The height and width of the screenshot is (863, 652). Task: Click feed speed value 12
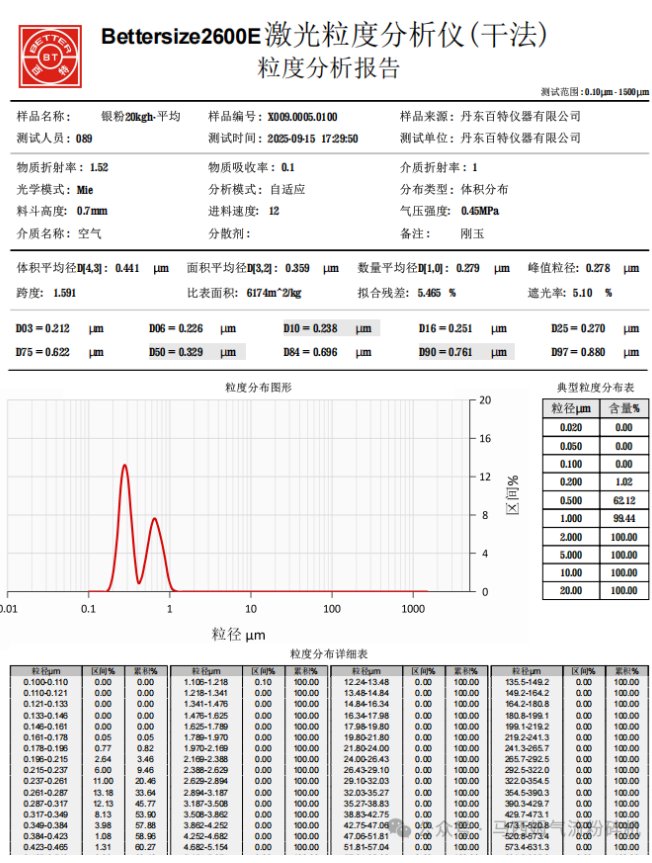(x=274, y=211)
